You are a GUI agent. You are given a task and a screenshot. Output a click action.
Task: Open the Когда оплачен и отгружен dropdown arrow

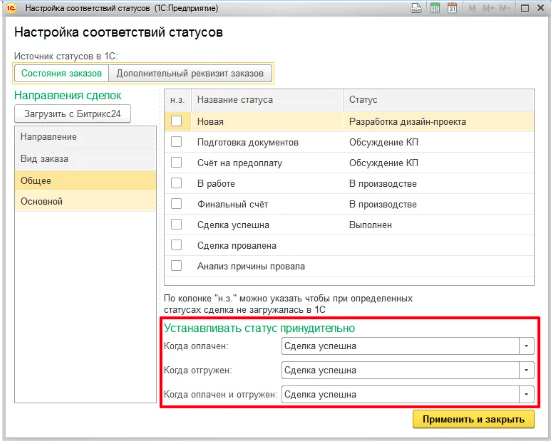pyautogui.click(x=526, y=394)
